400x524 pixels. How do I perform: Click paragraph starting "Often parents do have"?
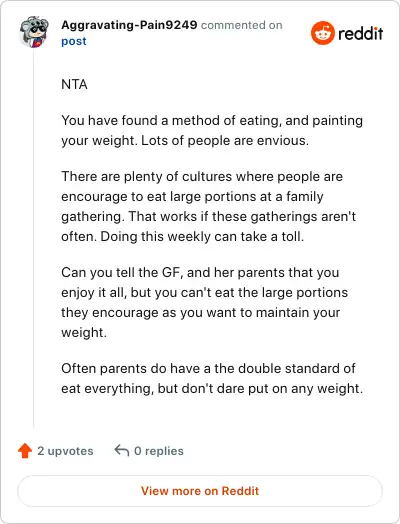212,378
